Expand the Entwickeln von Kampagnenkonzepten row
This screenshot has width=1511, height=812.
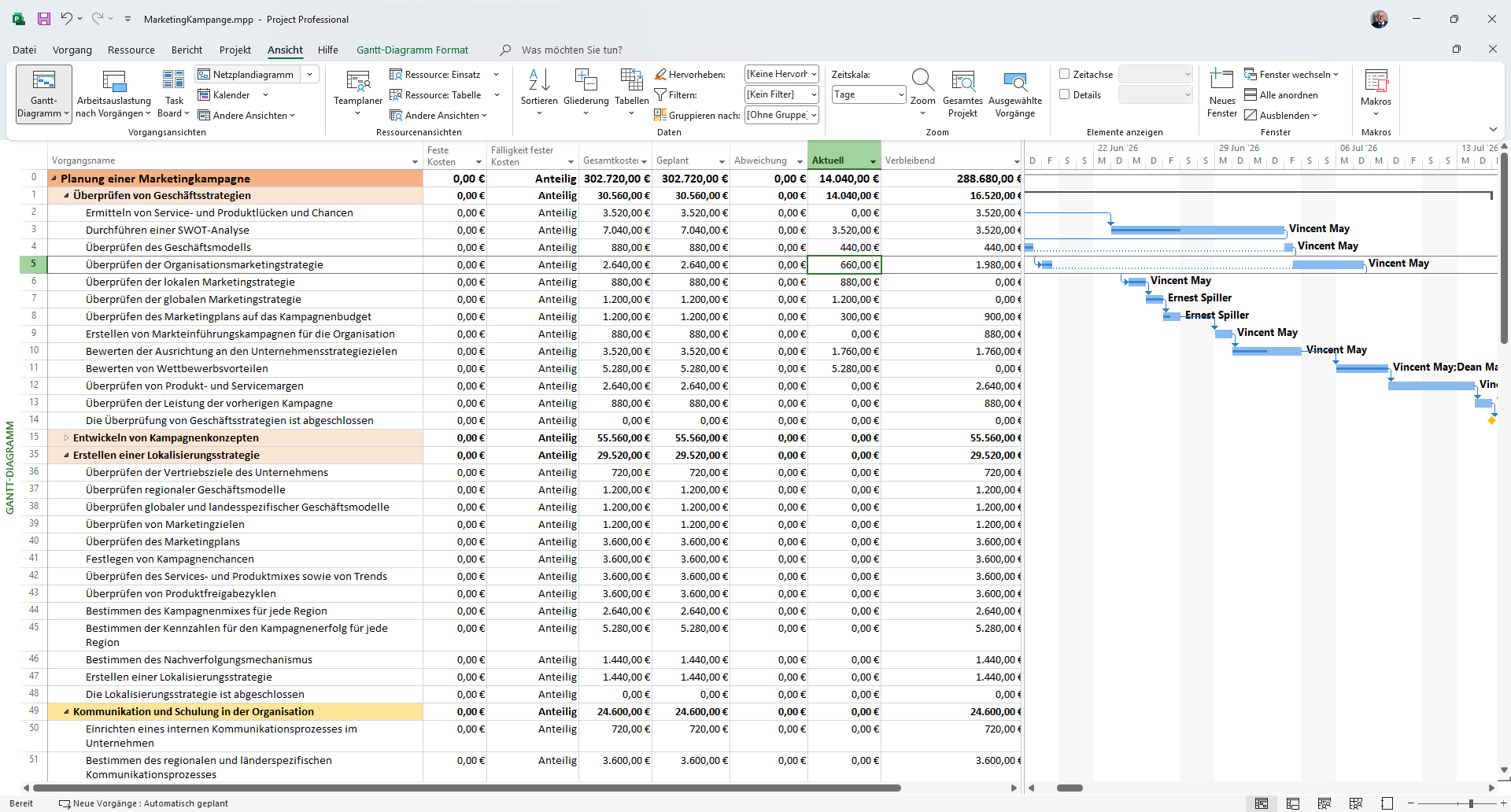(x=66, y=438)
